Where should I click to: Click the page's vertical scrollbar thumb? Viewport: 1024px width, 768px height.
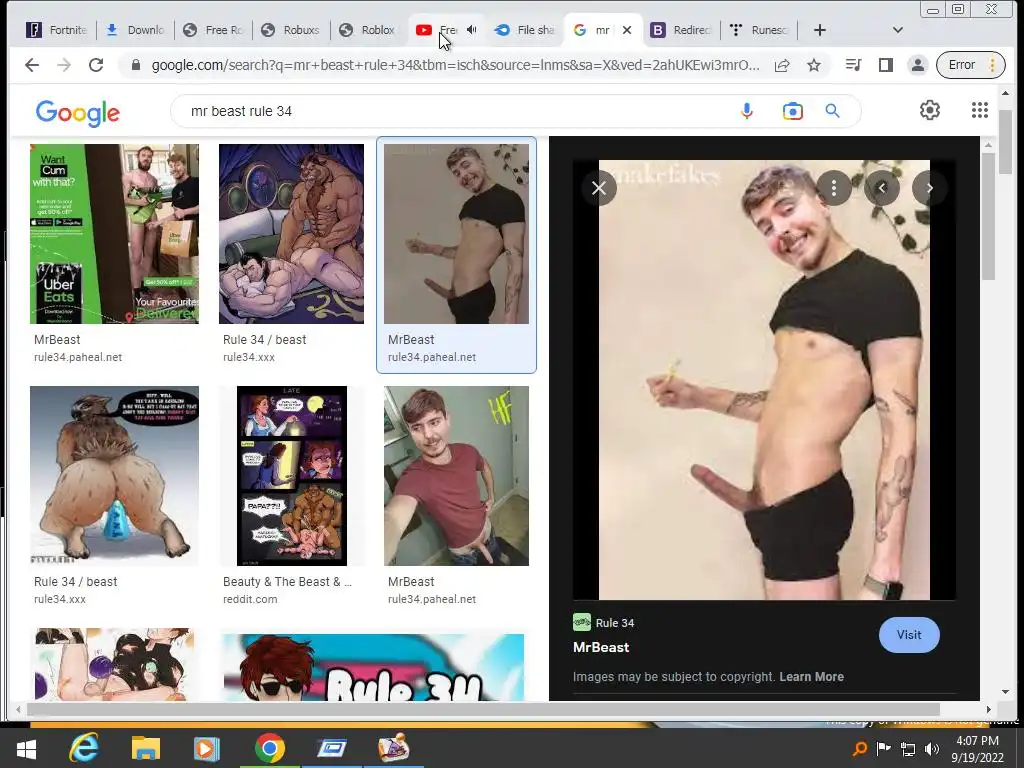point(1005,142)
